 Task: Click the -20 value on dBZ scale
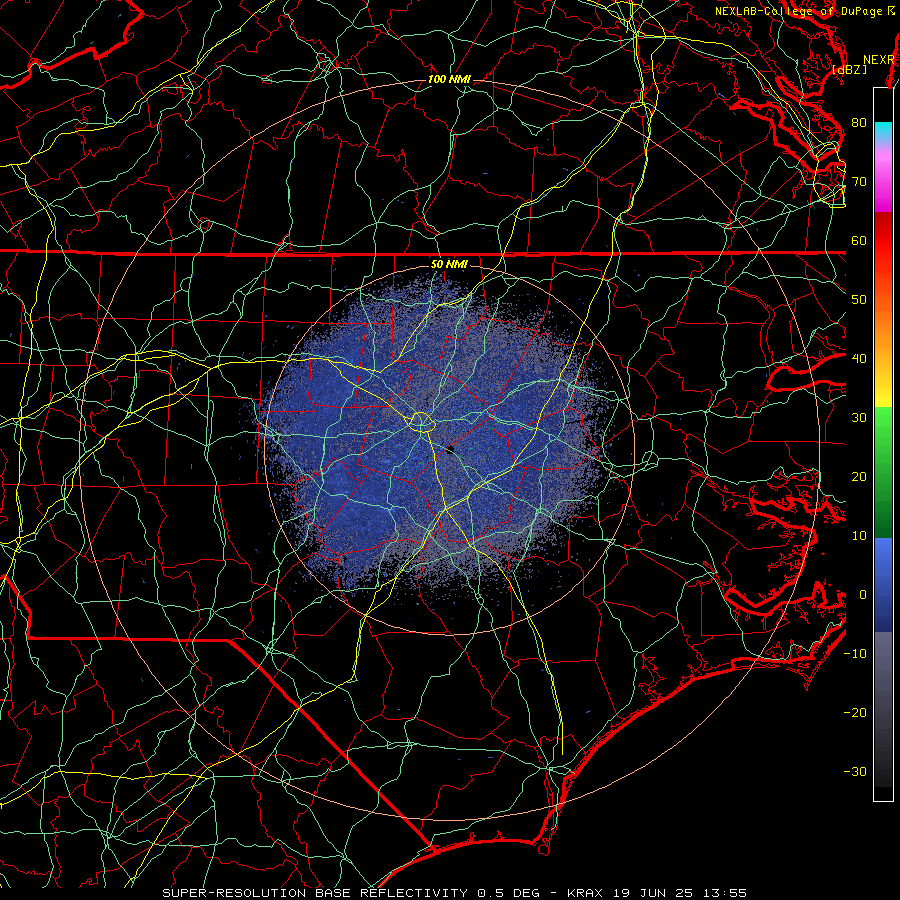[x=855, y=713]
